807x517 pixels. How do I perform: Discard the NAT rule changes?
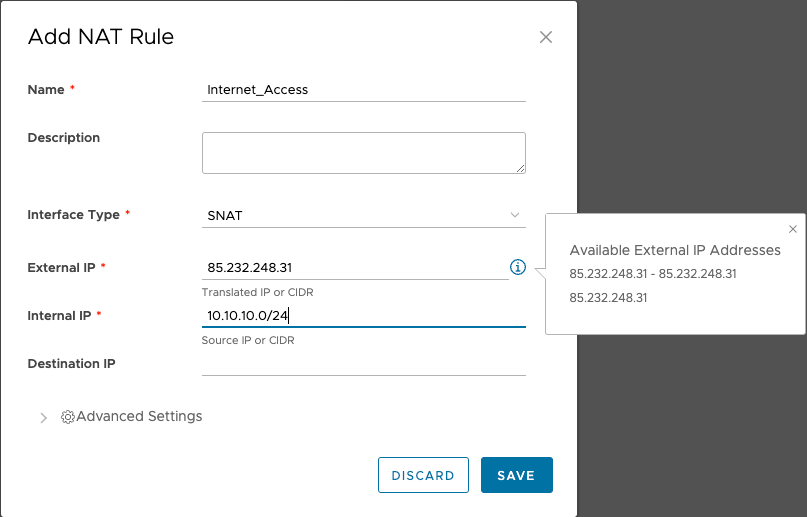pyautogui.click(x=423, y=475)
